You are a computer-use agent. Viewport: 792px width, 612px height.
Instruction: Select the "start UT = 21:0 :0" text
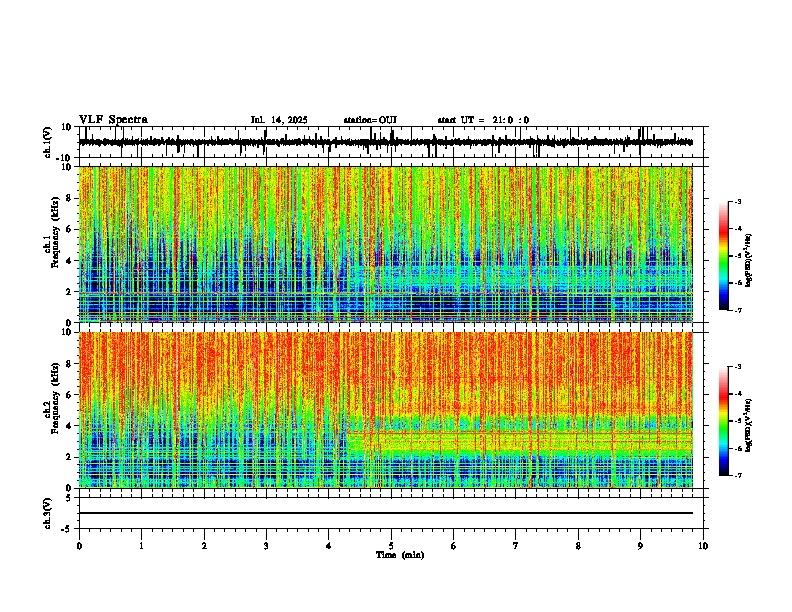[x=483, y=120]
